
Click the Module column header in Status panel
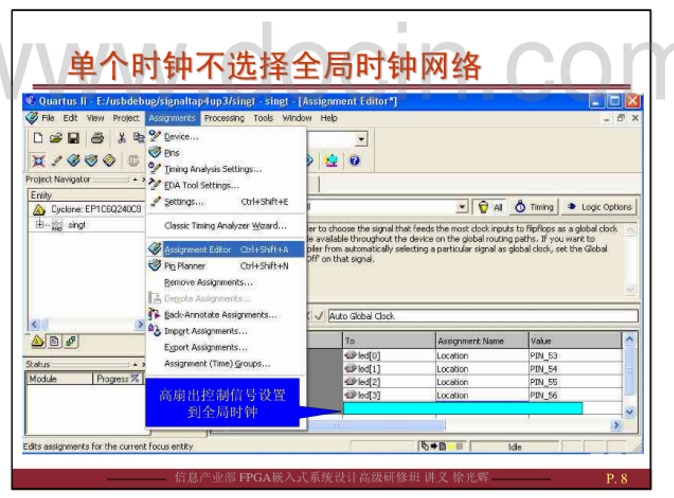click(60, 379)
